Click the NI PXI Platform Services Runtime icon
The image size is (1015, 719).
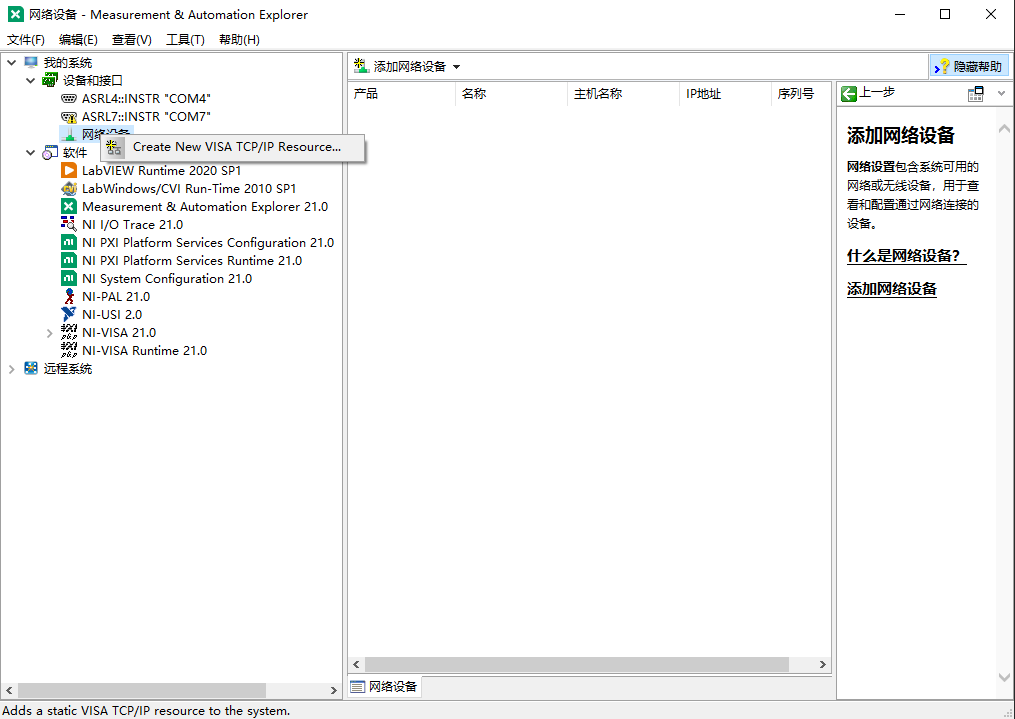[x=69, y=261]
